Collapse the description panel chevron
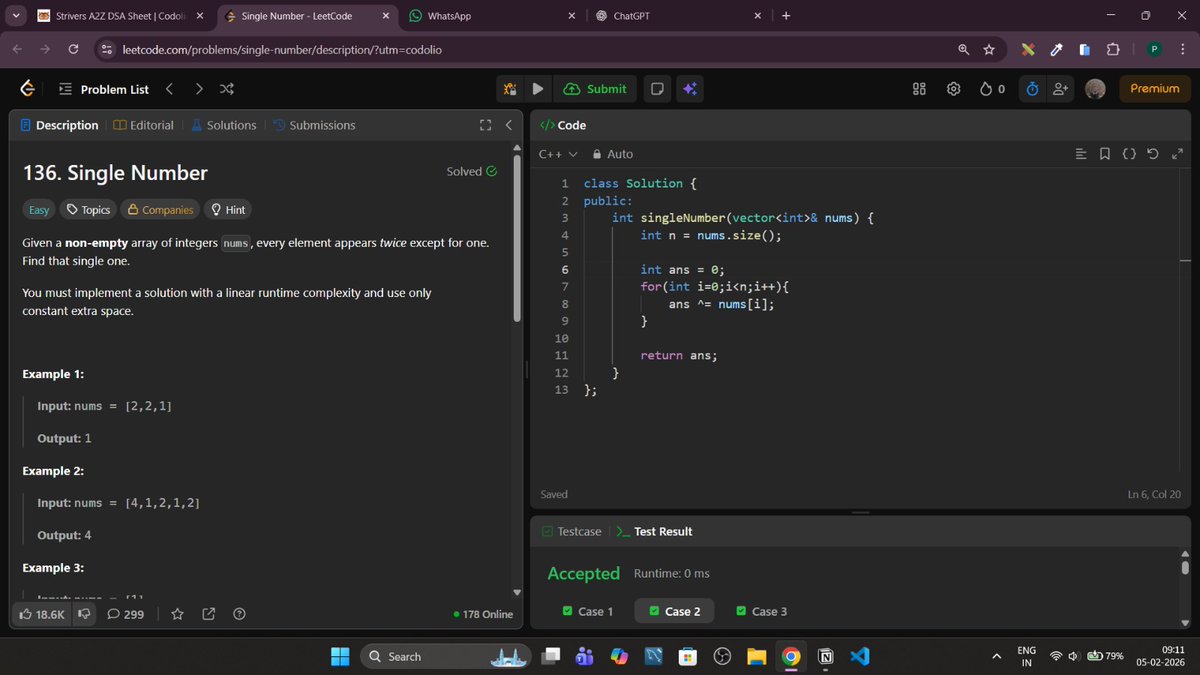1200x675 pixels. (508, 125)
